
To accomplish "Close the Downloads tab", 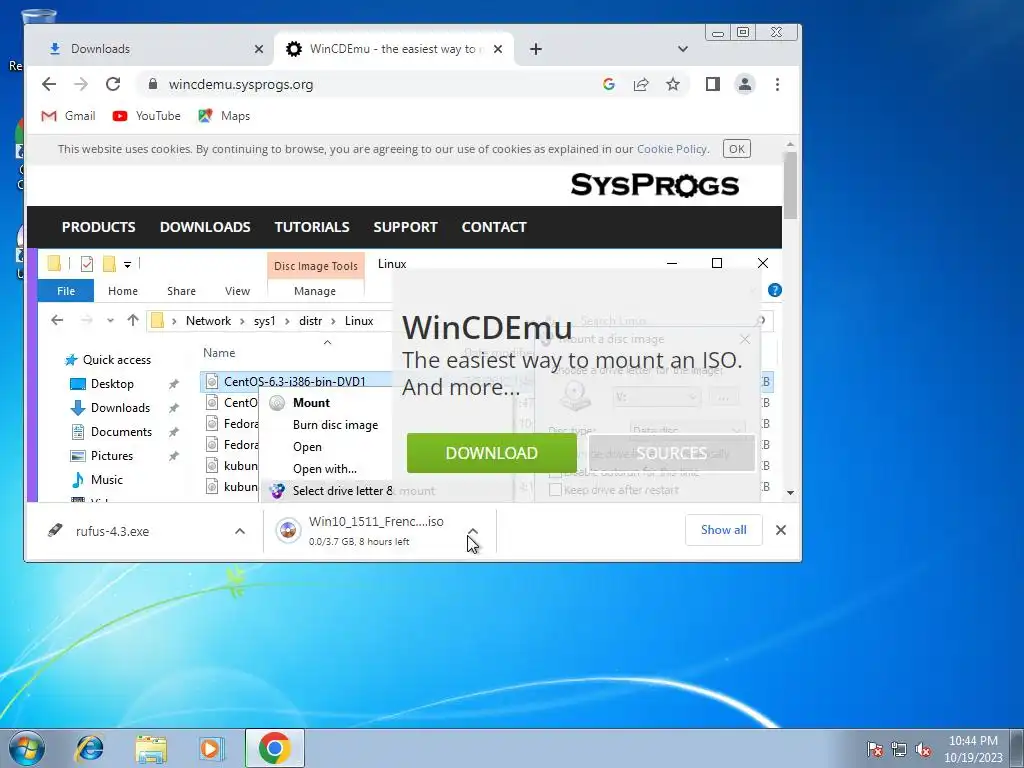I will click(x=259, y=49).
